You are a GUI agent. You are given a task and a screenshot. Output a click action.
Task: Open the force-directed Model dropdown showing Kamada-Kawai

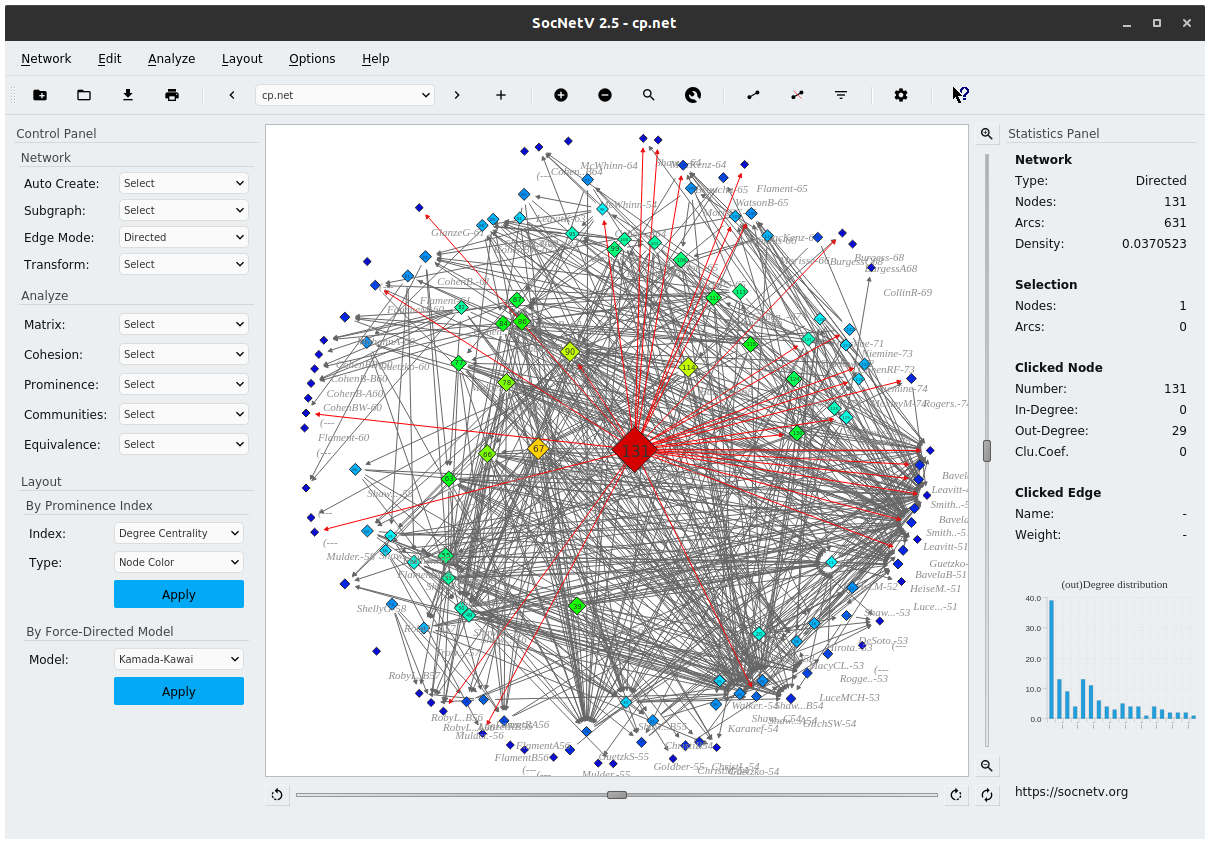[x=178, y=659]
